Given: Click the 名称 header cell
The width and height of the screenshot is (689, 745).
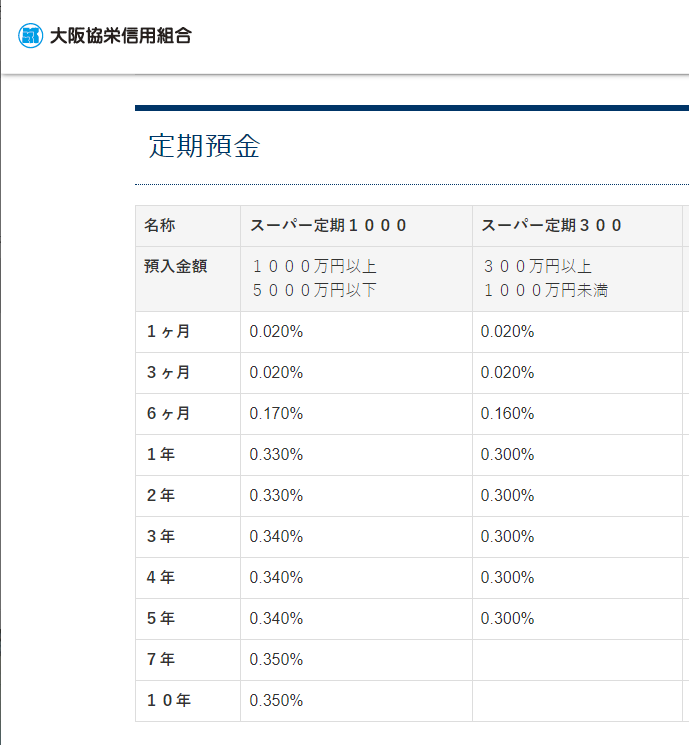Looking at the screenshot, I should (x=188, y=226).
